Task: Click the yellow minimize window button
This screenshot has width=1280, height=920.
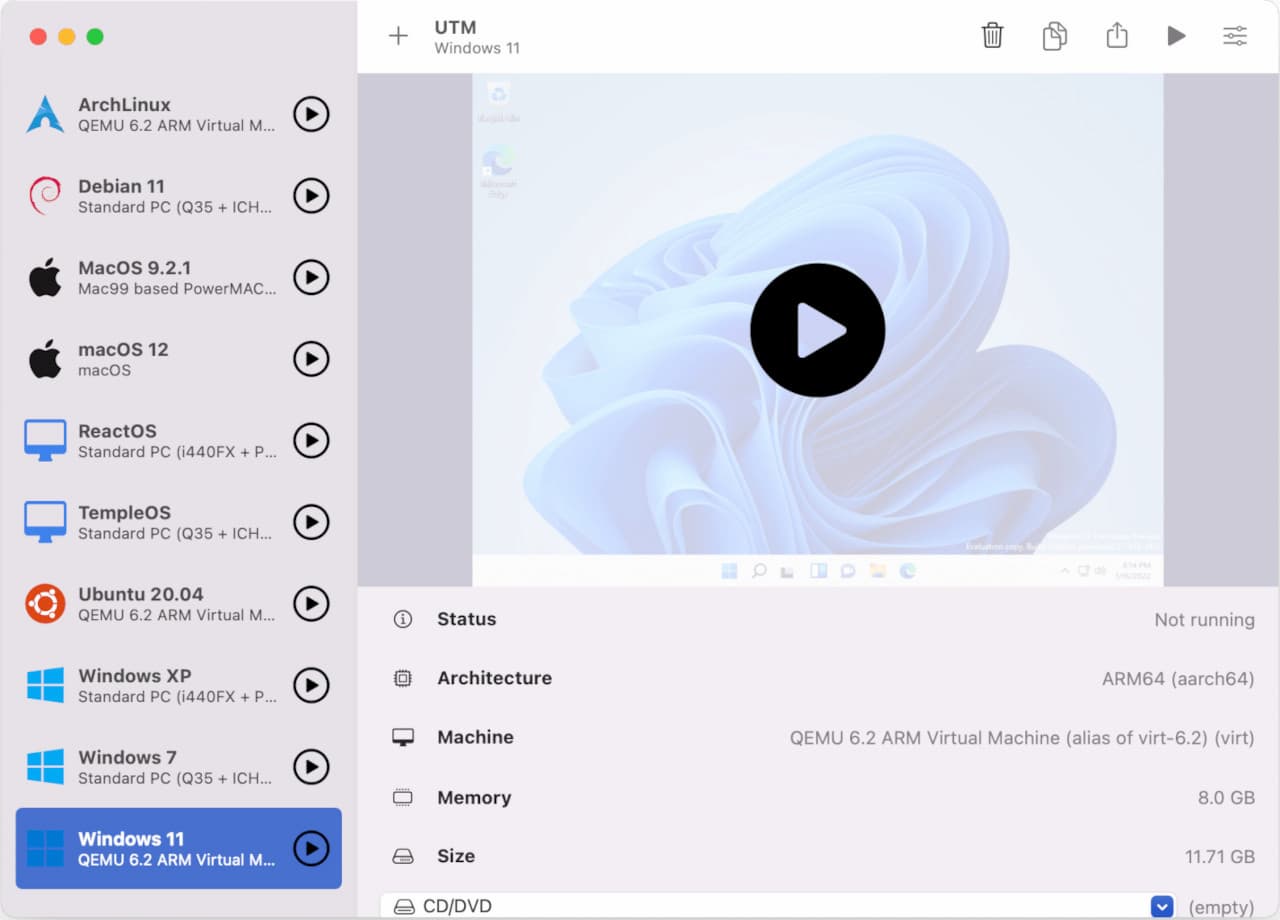Action: pos(66,36)
